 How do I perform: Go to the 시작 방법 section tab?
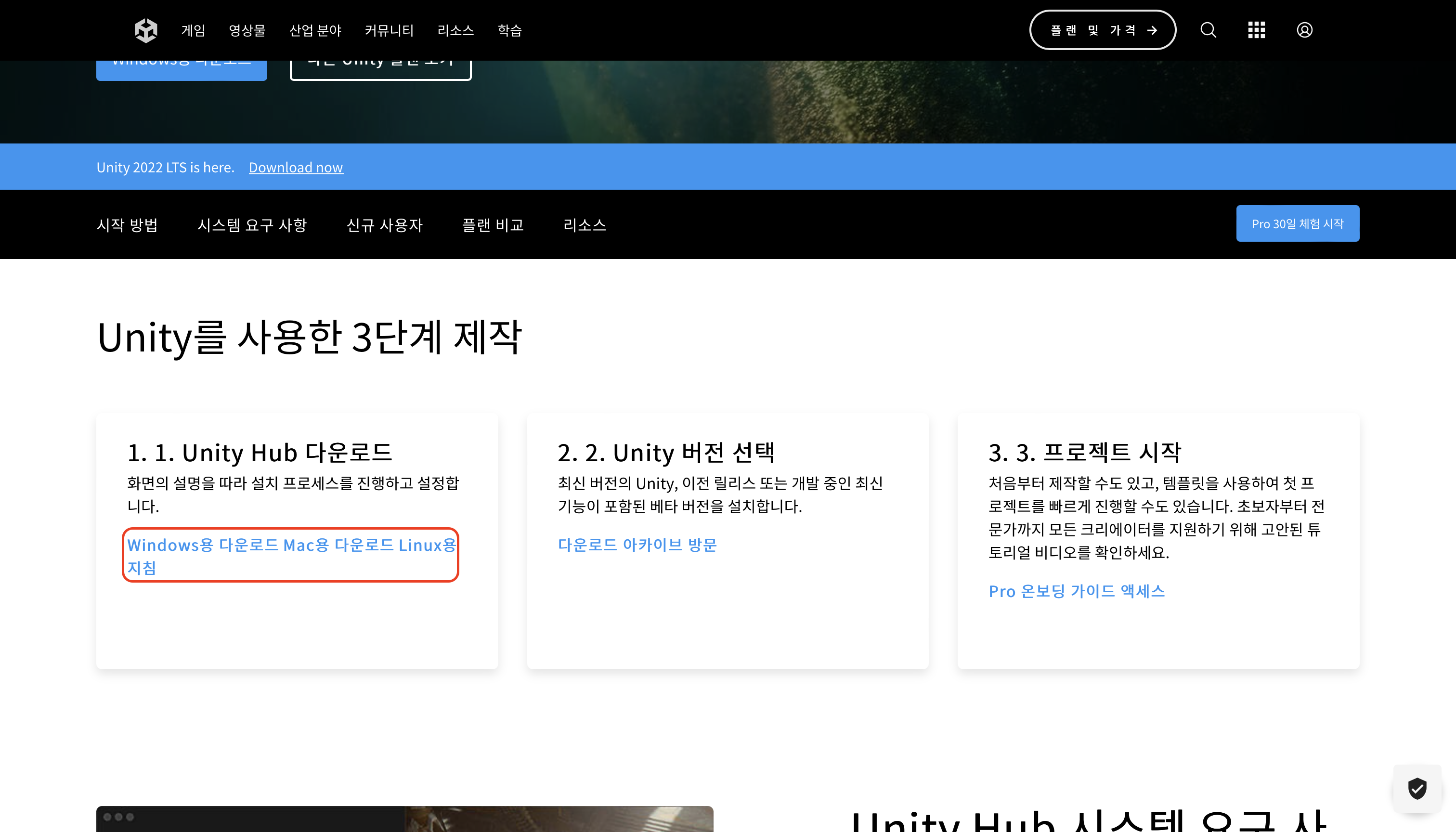coord(127,224)
